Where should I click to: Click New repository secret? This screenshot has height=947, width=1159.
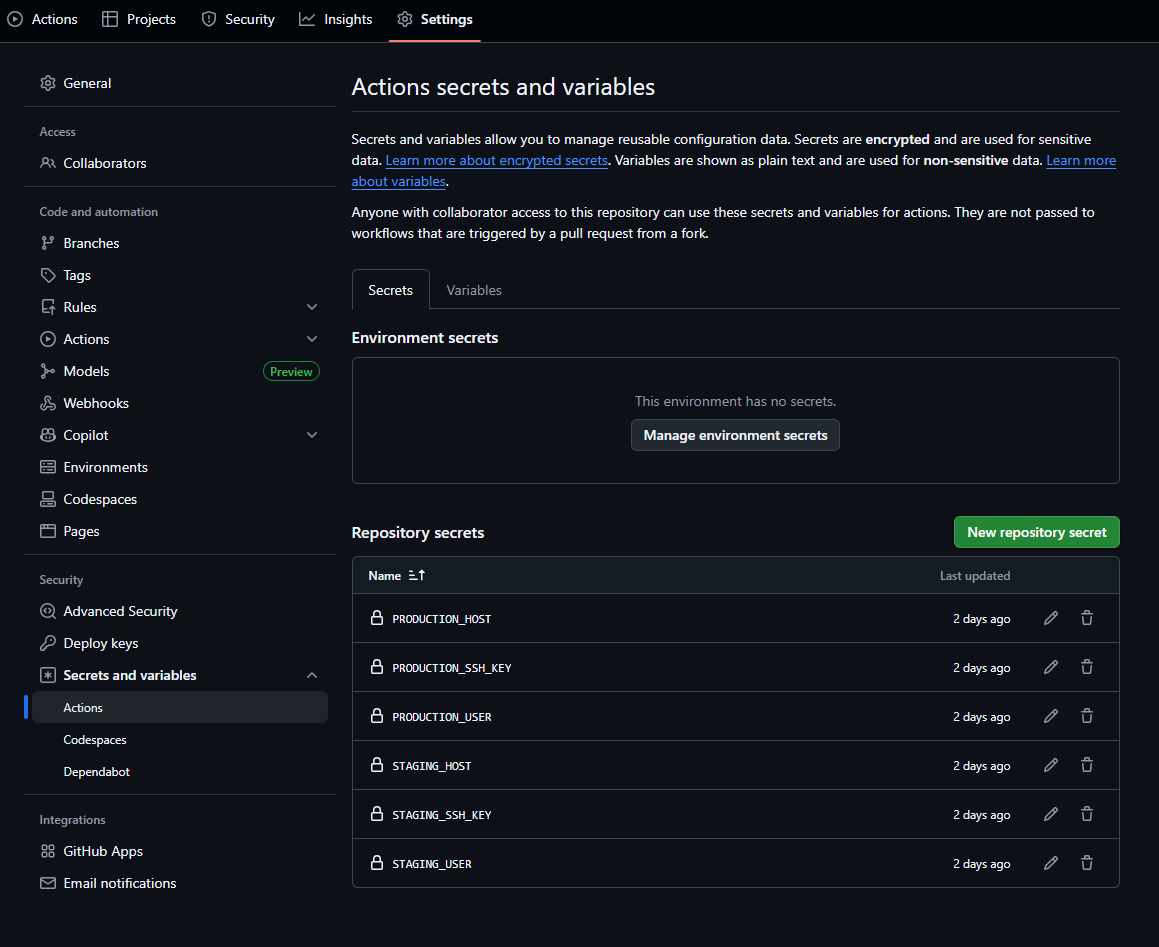pyautogui.click(x=1036, y=531)
